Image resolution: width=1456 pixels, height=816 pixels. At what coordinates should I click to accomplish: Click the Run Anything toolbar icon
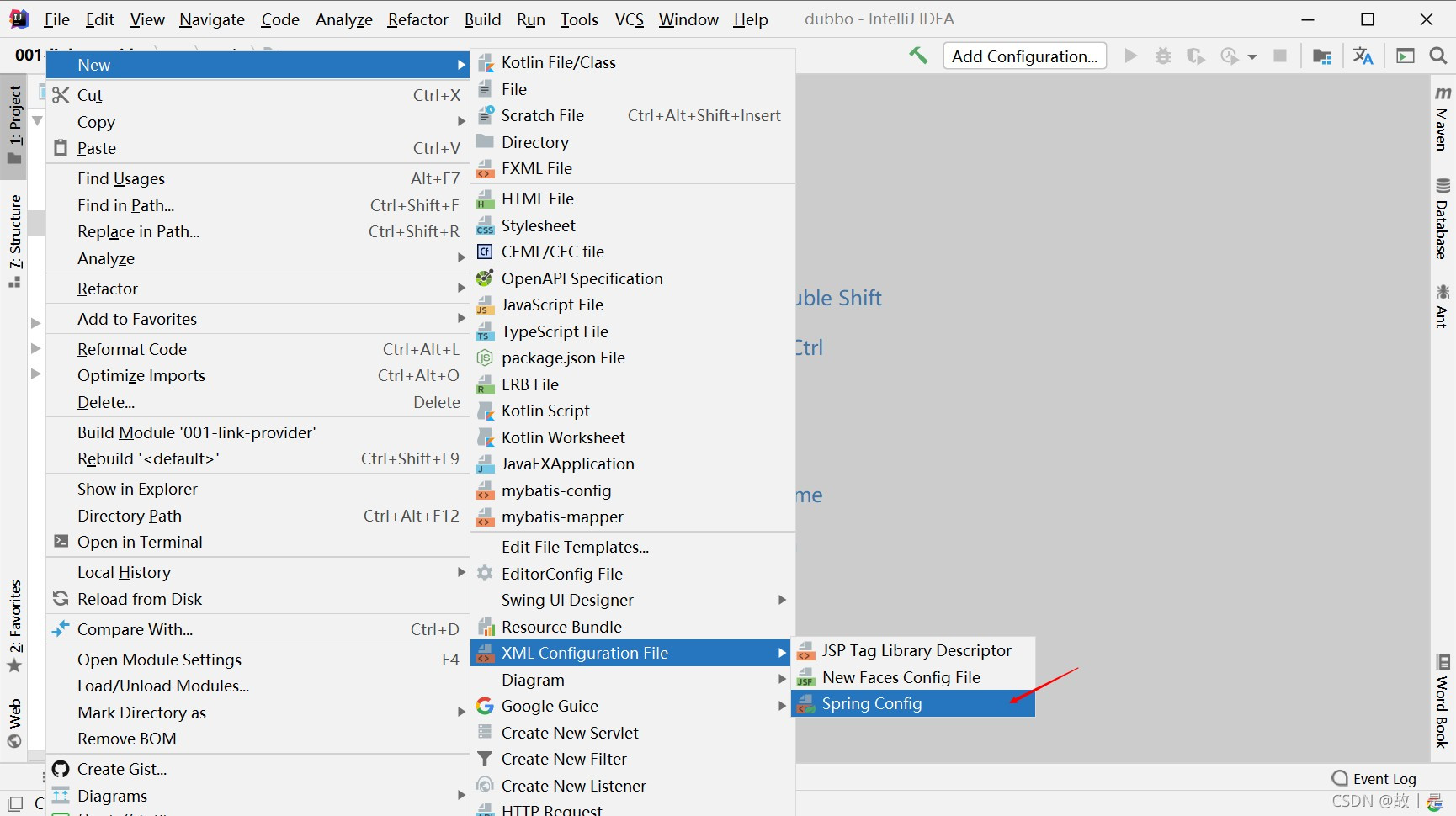[x=1406, y=56]
